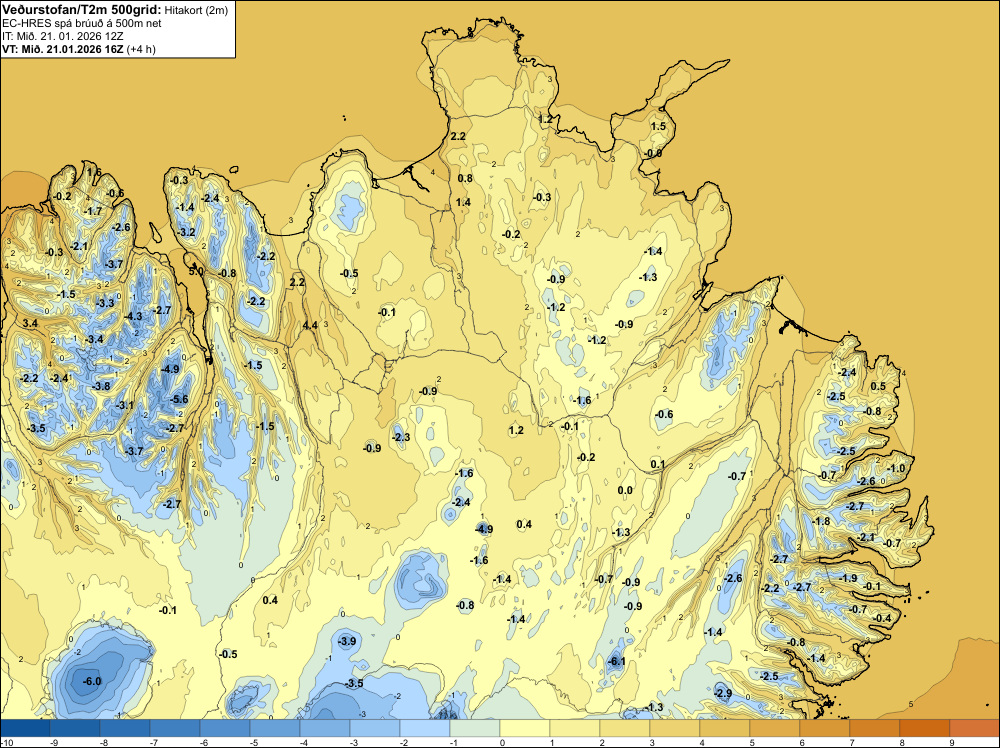Select the pale green legend swatch between -1 and 0
The height and width of the screenshot is (748, 1000).
[x=474, y=728]
